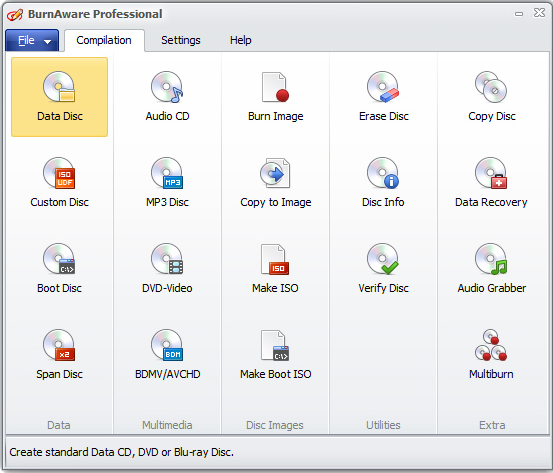553x473 pixels.
Task: Open the Boot Disc tool
Action: pyautogui.click(x=59, y=269)
